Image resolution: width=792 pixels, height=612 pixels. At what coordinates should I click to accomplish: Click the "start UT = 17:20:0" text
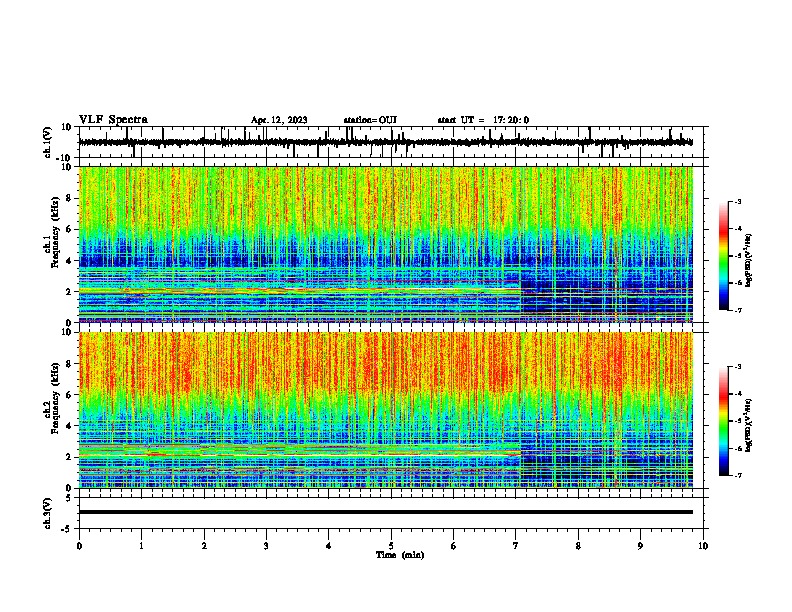pos(483,120)
